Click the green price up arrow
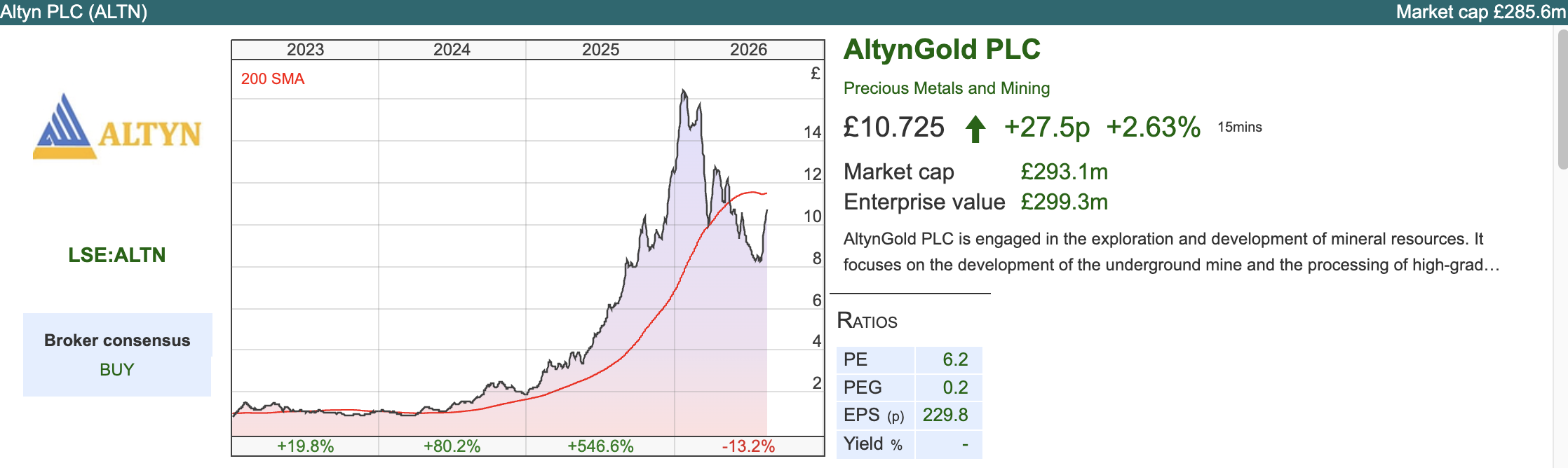Viewport: 1568px width, 468px height. (975, 129)
